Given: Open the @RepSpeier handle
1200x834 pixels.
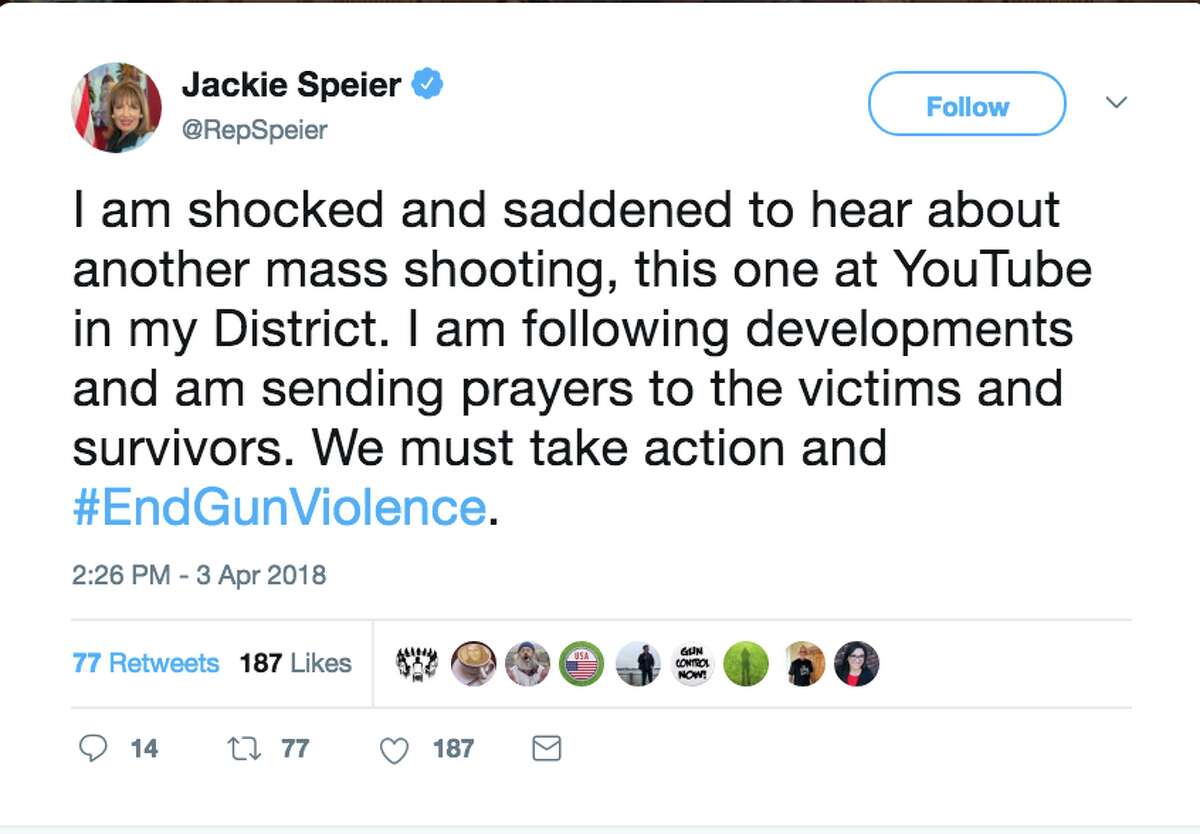Looking at the screenshot, I should coord(254,130).
